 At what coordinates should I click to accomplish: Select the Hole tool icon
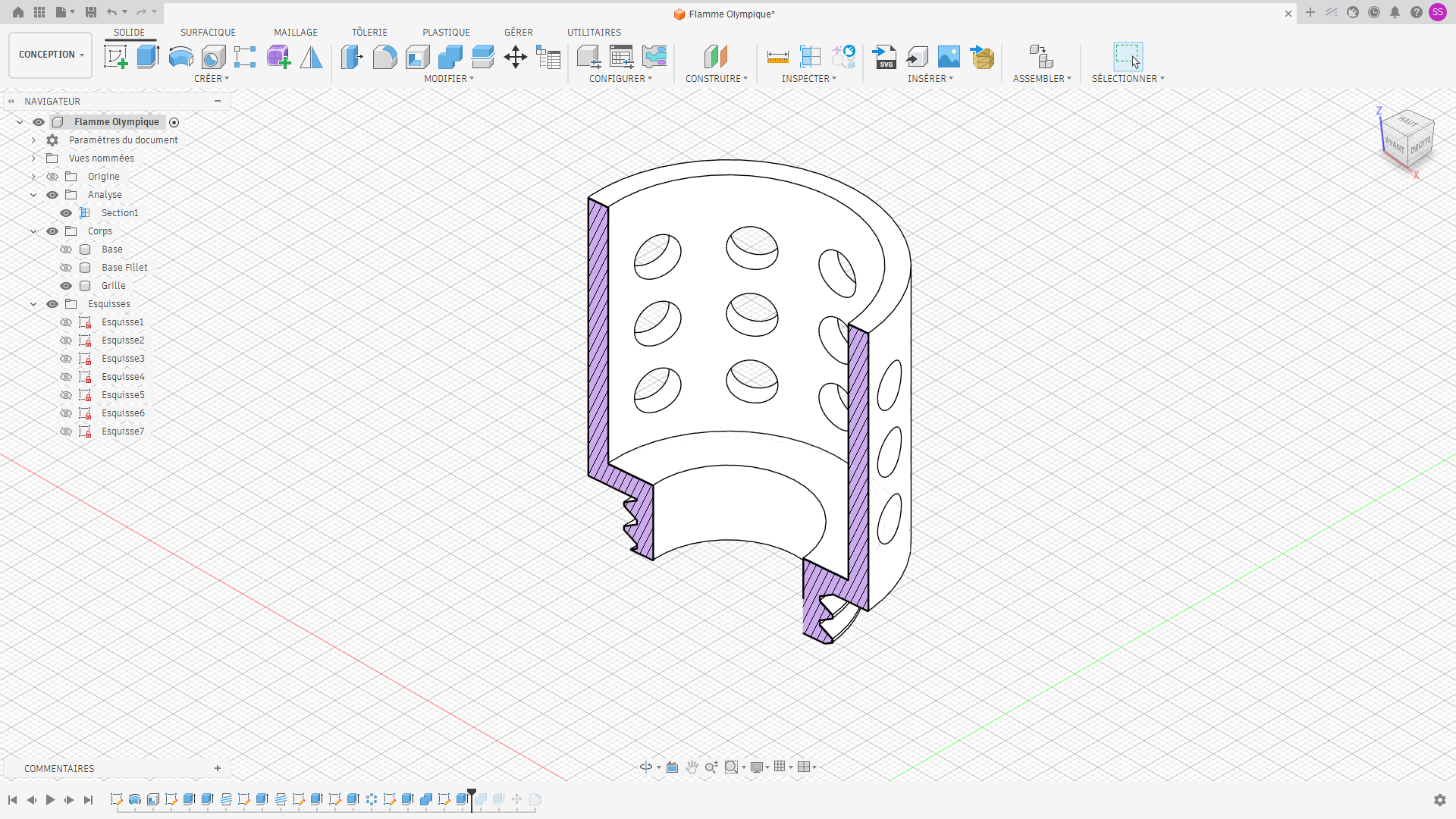pos(213,57)
